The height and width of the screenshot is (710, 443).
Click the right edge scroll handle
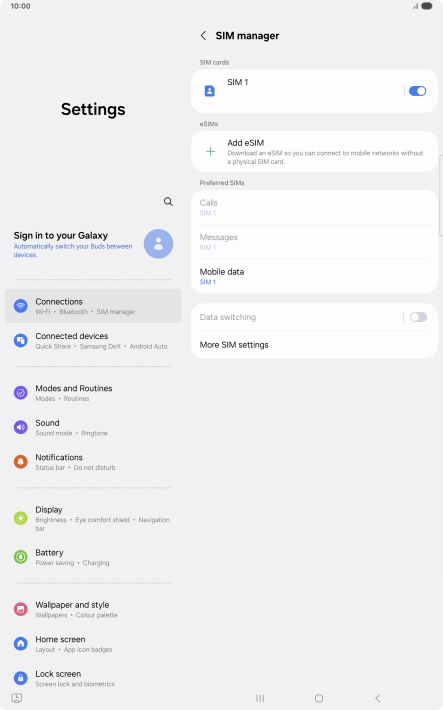[x=441, y=196]
